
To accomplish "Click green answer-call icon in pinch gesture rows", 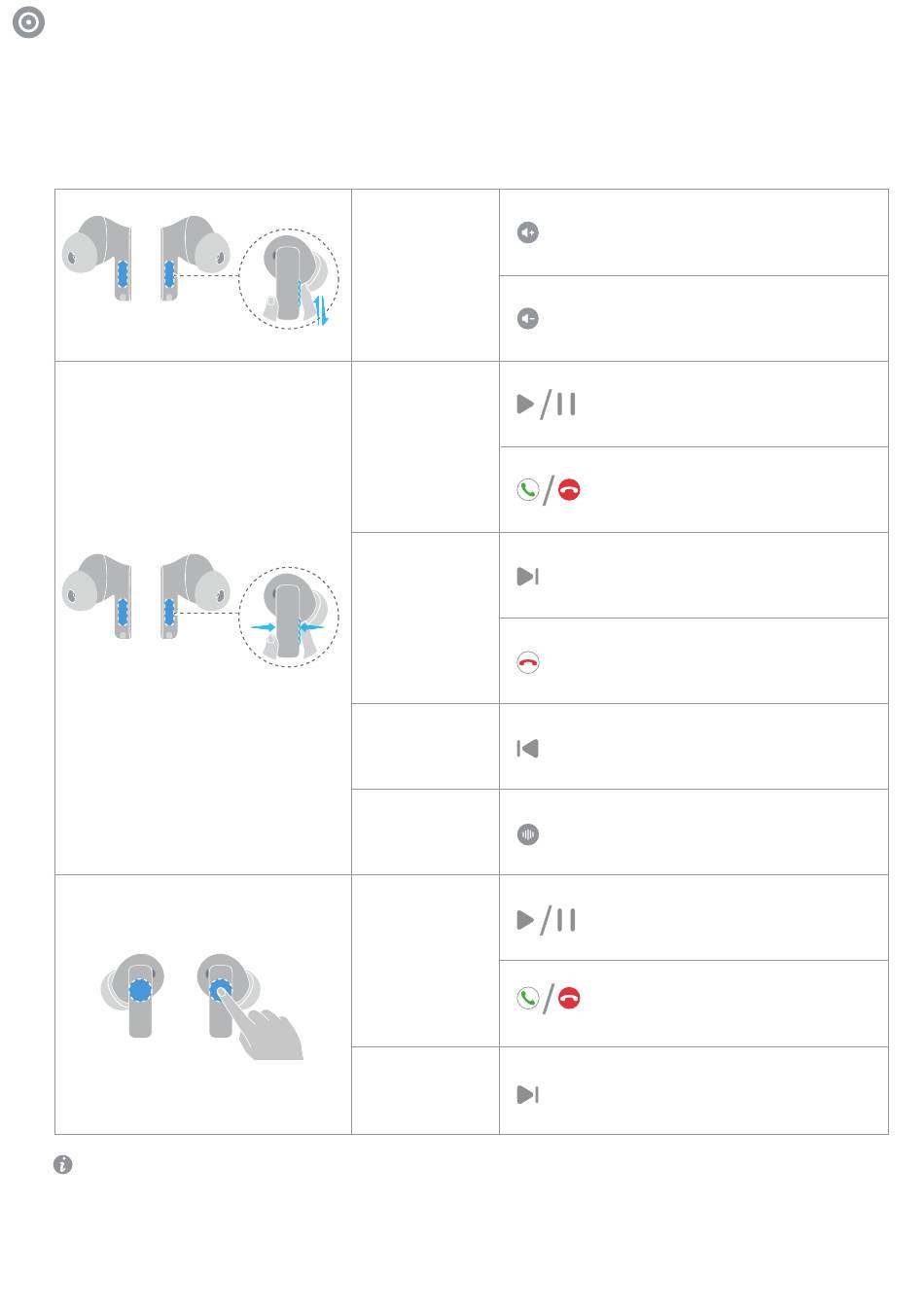I will (527, 490).
